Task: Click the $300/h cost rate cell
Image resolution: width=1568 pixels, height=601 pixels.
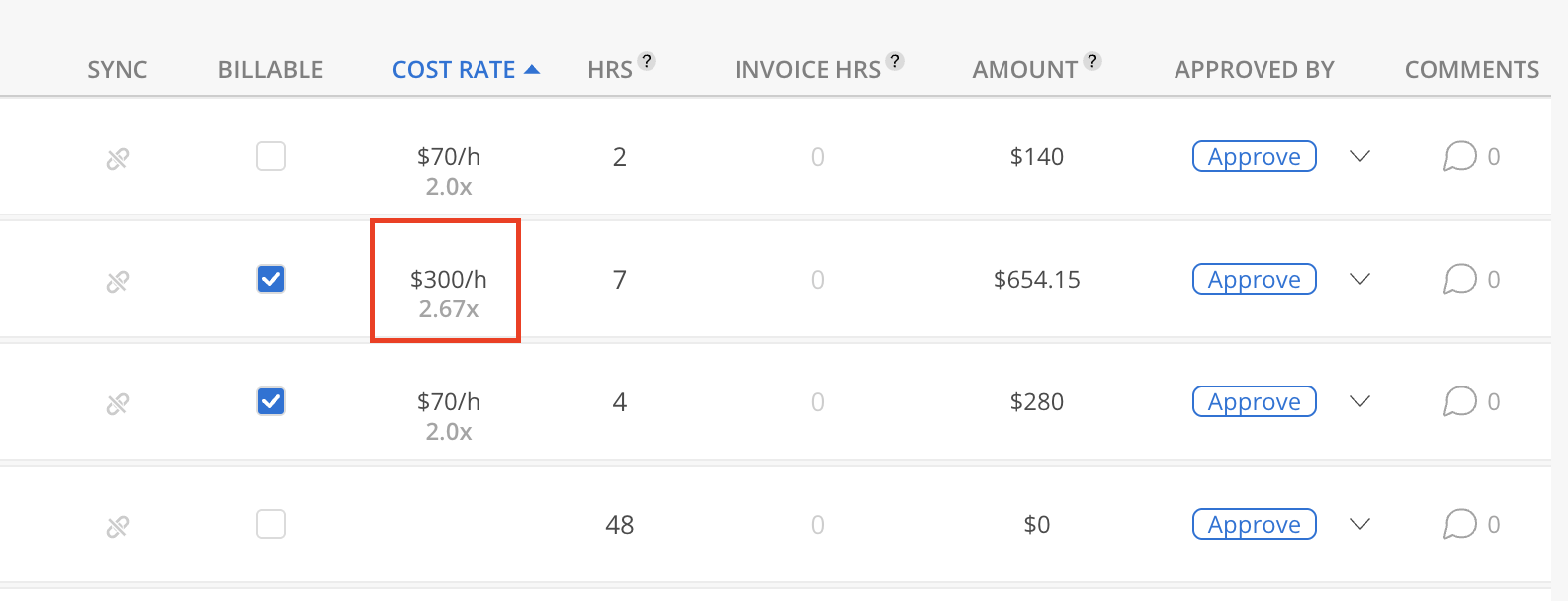Action: click(448, 281)
